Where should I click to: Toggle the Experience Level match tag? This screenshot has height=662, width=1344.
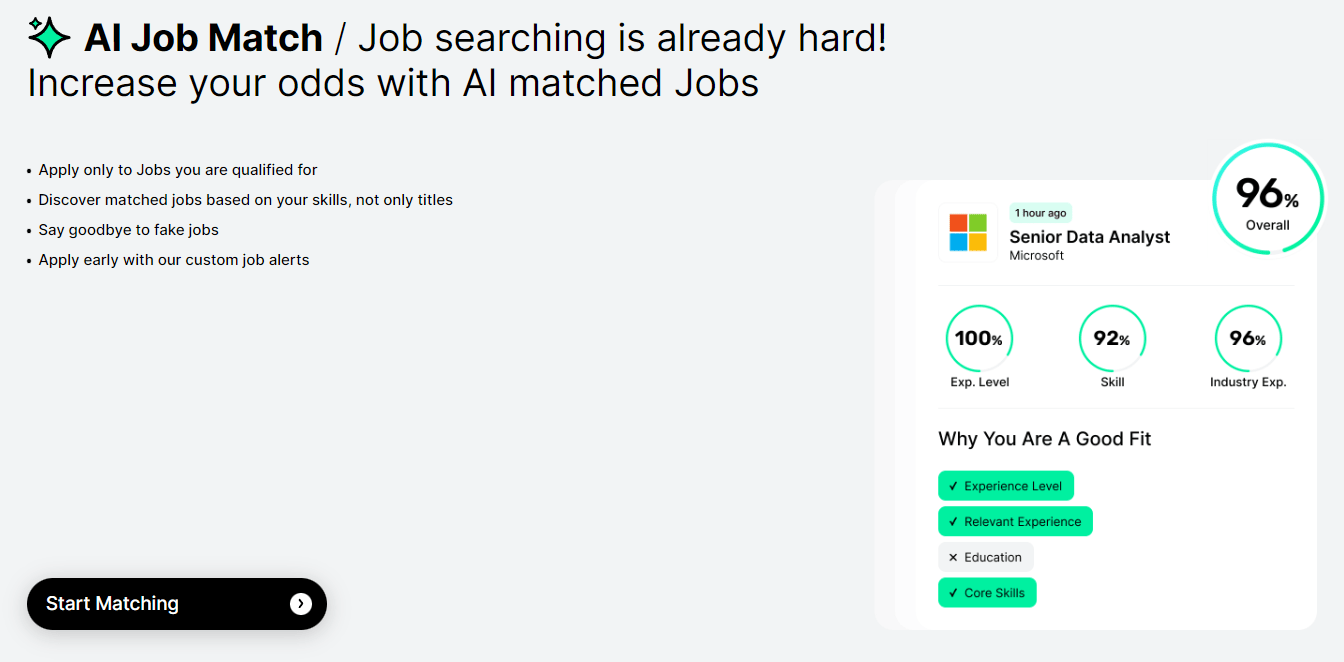pyautogui.click(x=1006, y=485)
